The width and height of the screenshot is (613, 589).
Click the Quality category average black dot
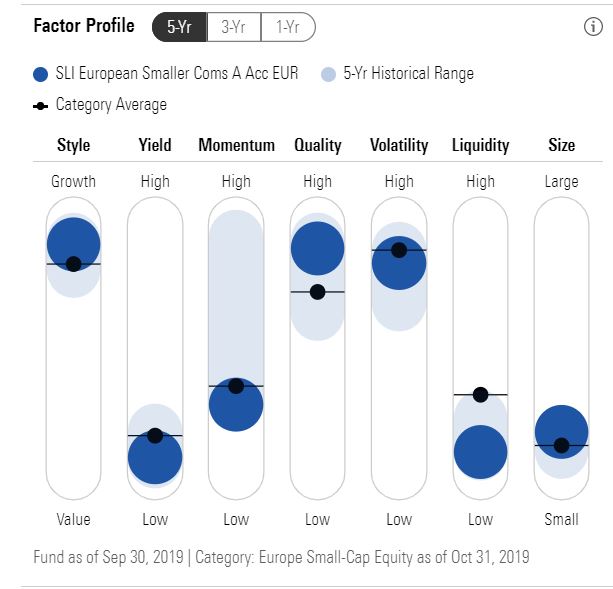tap(317, 292)
